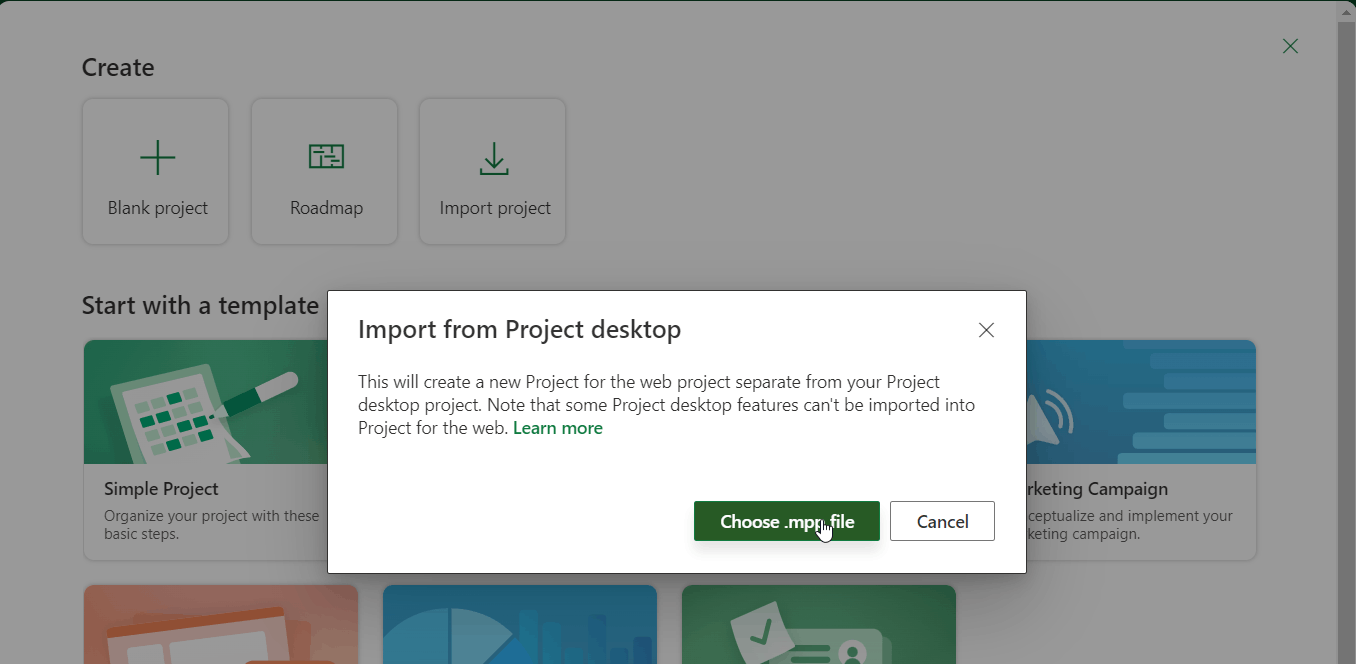Select the Import project label

click(495, 208)
